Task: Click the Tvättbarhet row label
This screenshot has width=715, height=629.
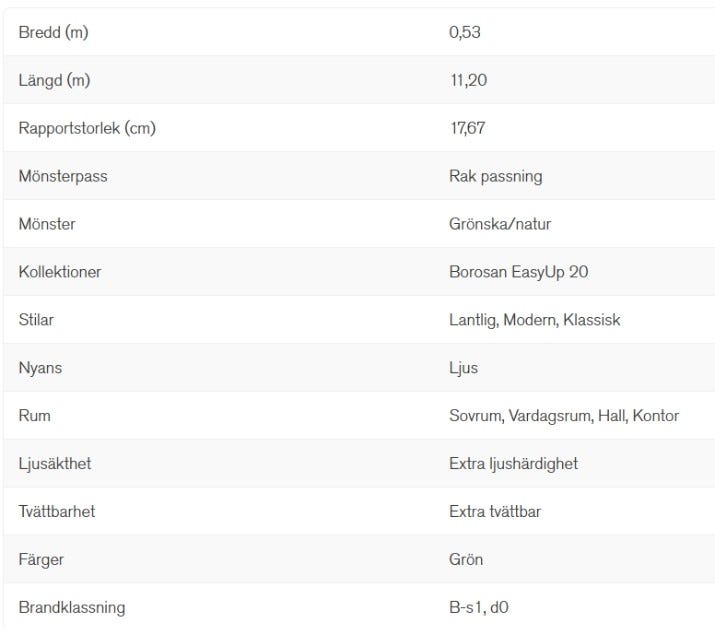Action: [57, 512]
